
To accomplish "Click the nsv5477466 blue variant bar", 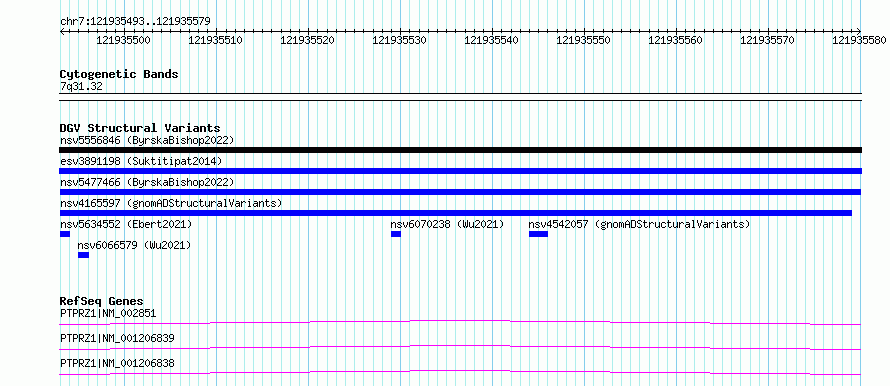I will coord(460,192).
